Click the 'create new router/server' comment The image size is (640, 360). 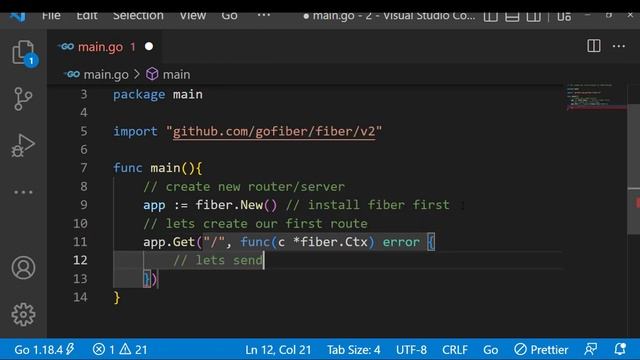(244, 187)
